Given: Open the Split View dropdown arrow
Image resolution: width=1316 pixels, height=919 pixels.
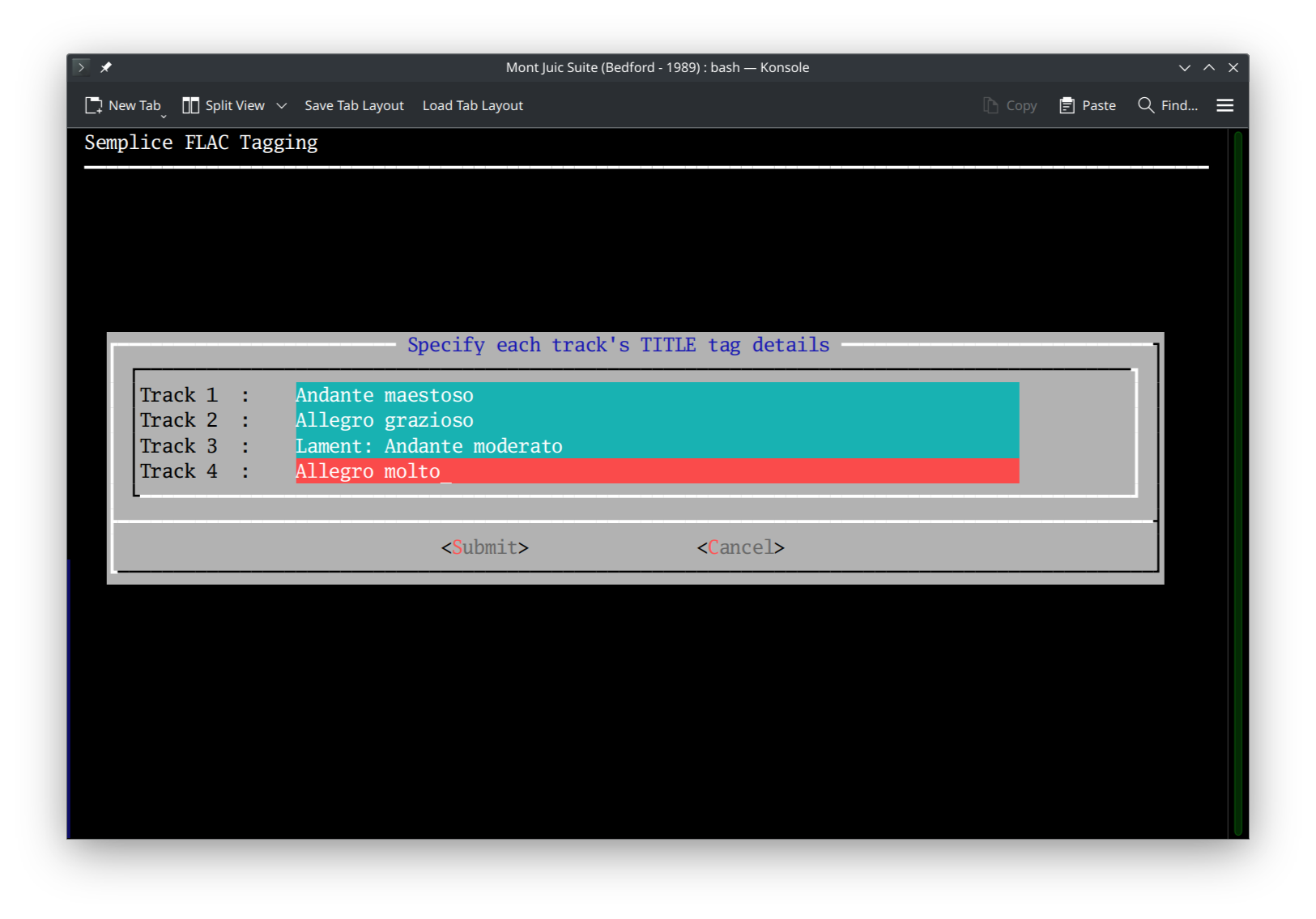Looking at the screenshot, I should coord(282,106).
